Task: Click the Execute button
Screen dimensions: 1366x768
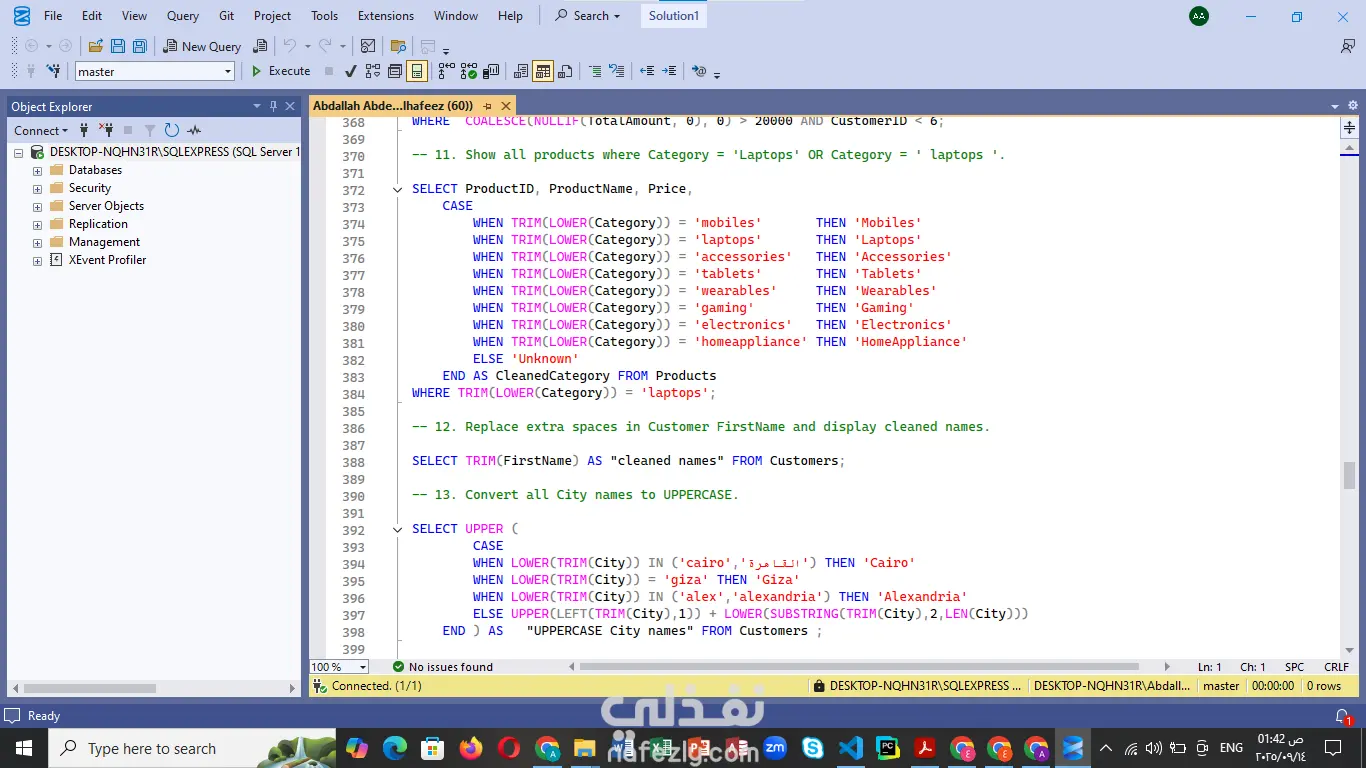Action: pos(280,71)
